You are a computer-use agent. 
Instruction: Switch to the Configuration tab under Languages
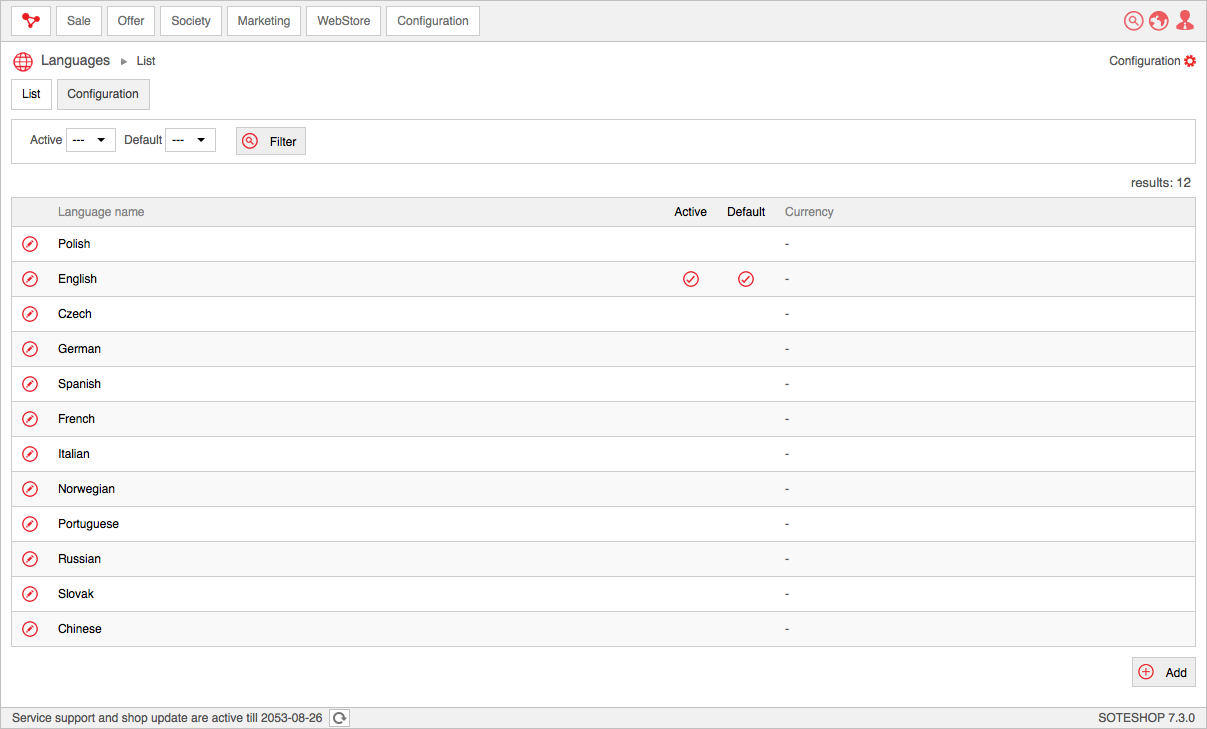[x=103, y=94]
